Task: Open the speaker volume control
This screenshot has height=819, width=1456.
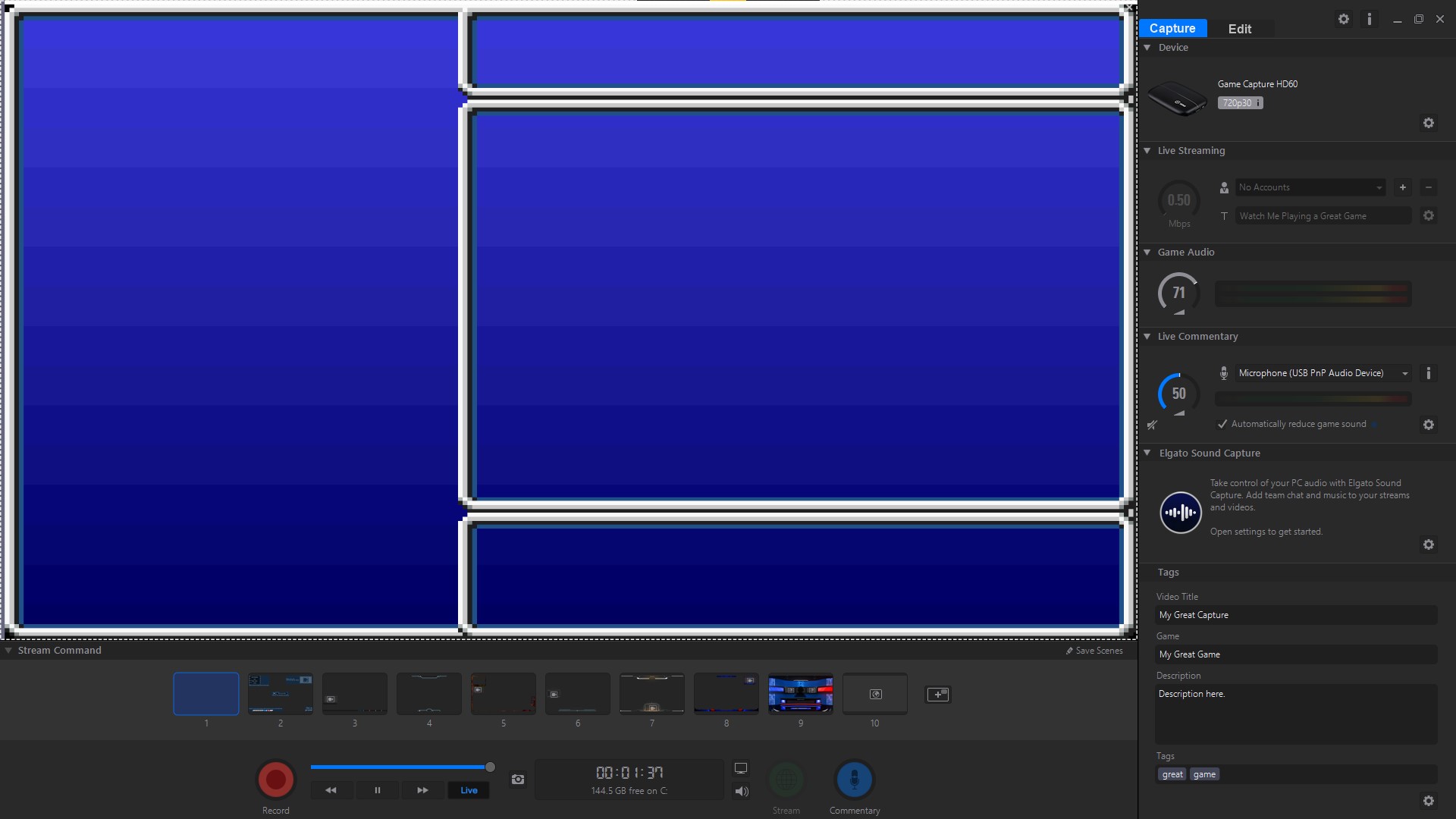Action: (741, 791)
